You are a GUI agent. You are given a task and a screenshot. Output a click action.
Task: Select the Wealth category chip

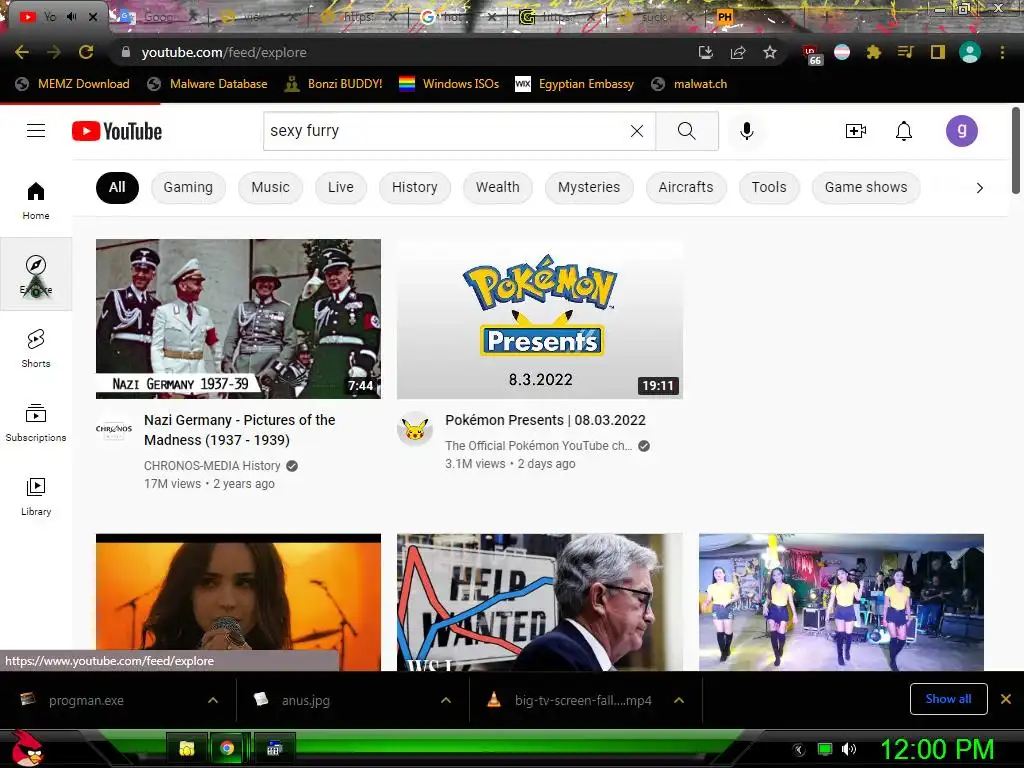(x=498, y=187)
